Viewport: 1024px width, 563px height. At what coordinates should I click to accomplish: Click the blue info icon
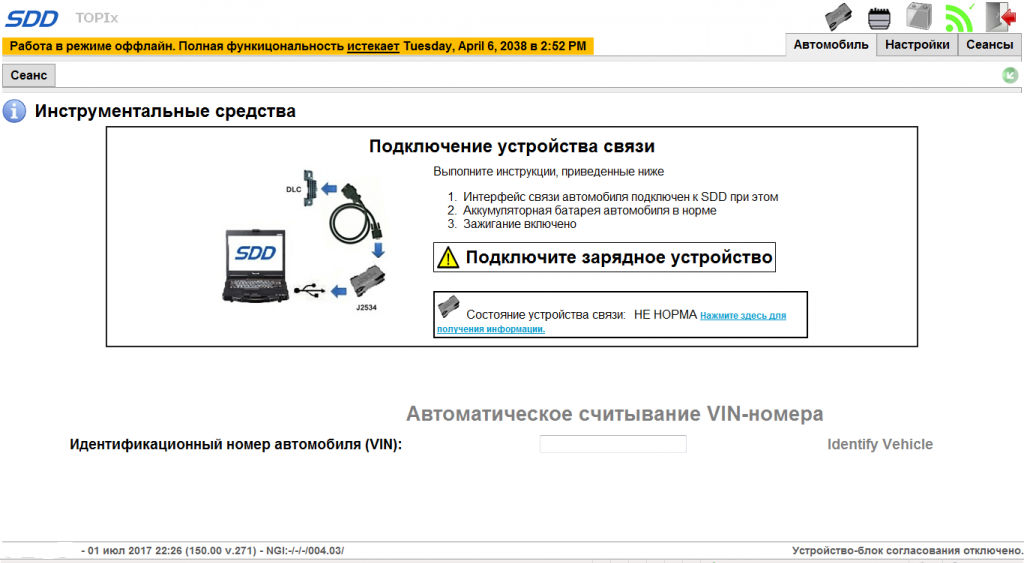(x=14, y=111)
